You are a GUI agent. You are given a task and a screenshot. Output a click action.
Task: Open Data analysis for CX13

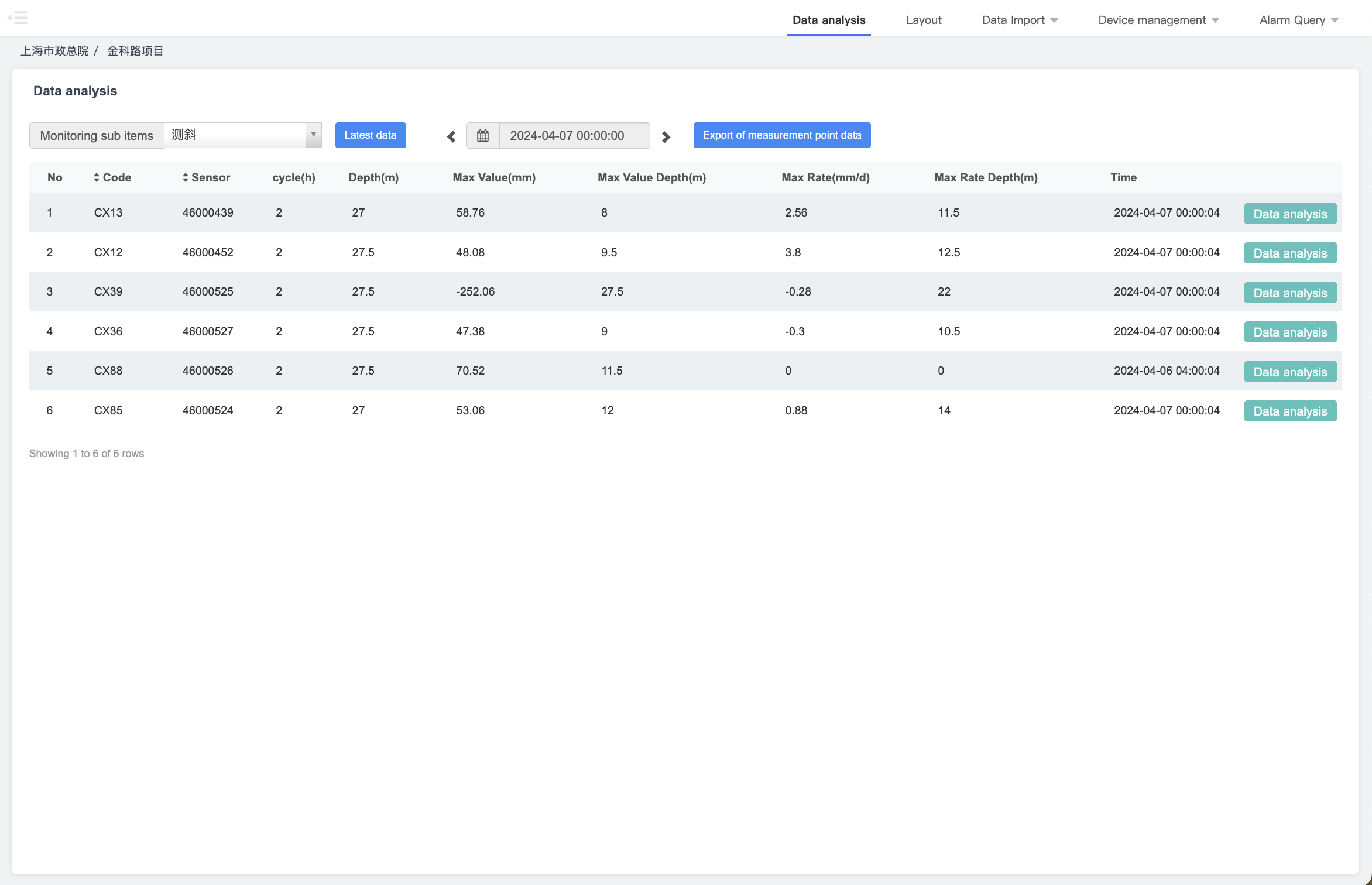(1290, 214)
